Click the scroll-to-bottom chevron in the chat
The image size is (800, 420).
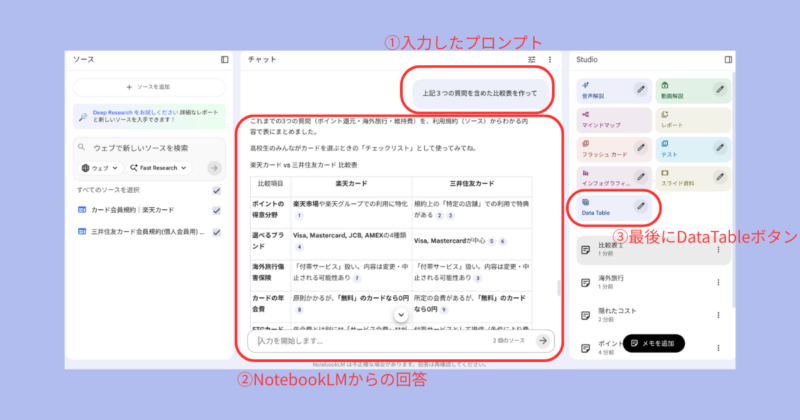tap(400, 317)
